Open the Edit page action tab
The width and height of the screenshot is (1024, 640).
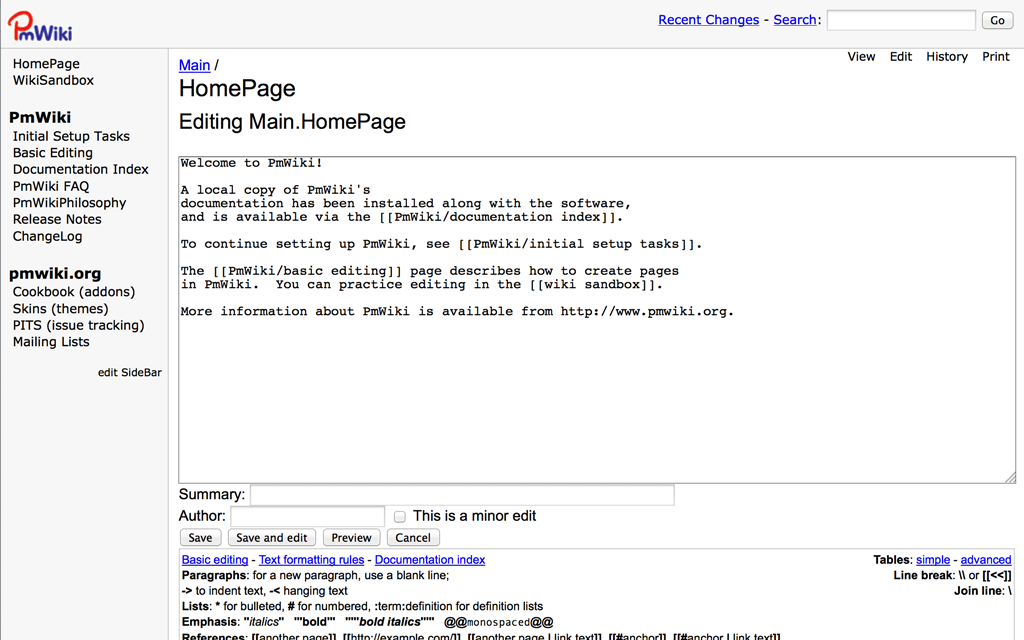(901, 57)
